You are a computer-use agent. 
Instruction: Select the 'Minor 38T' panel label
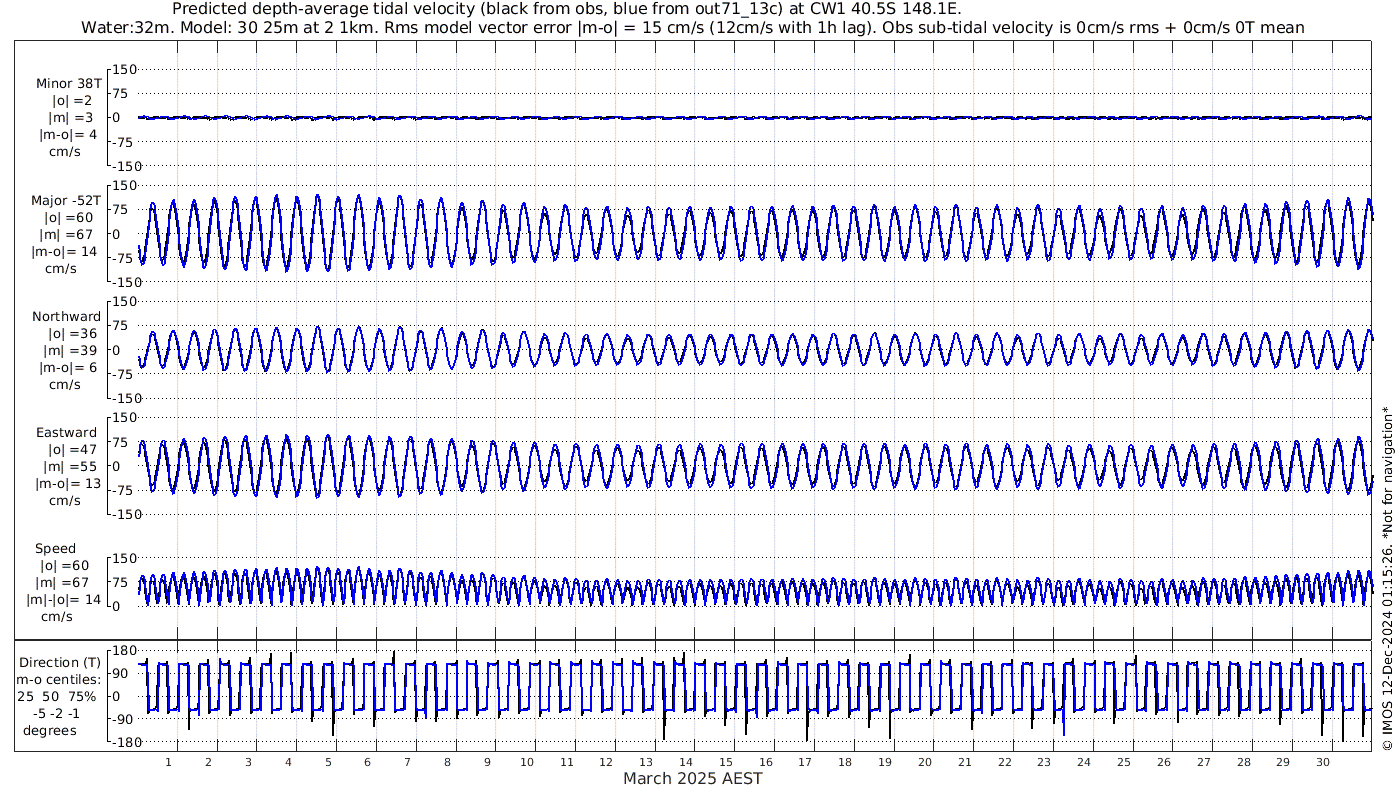[68, 83]
